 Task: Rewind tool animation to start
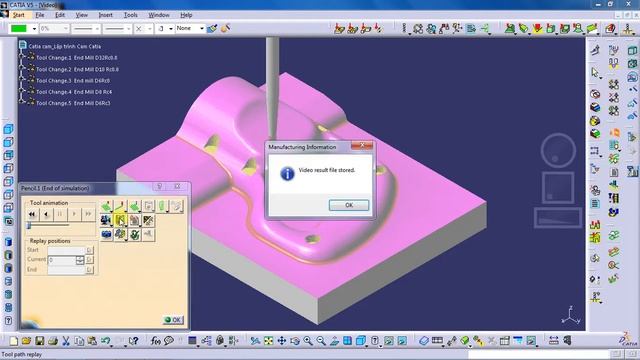pyautogui.click(x=32, y=214)
